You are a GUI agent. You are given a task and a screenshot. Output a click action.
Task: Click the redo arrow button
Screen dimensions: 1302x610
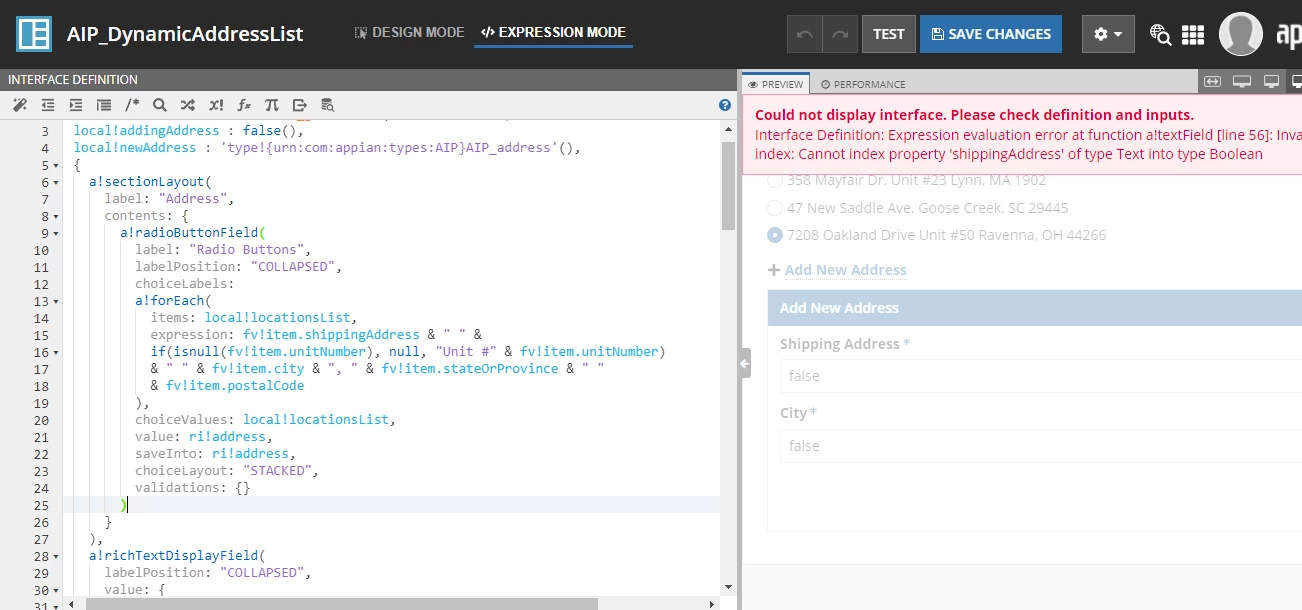click(840, 34)
